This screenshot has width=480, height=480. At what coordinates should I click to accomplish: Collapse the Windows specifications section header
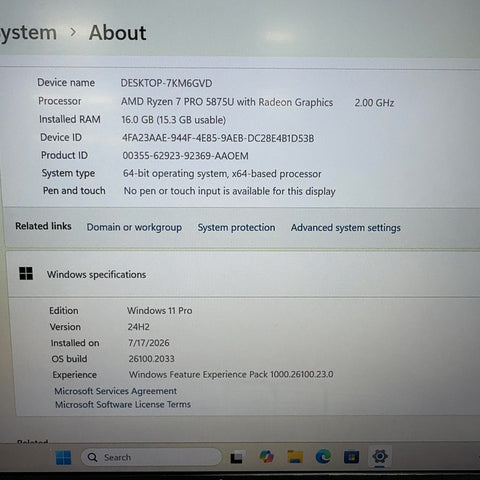pyautogui.click(x=243, y=274)
